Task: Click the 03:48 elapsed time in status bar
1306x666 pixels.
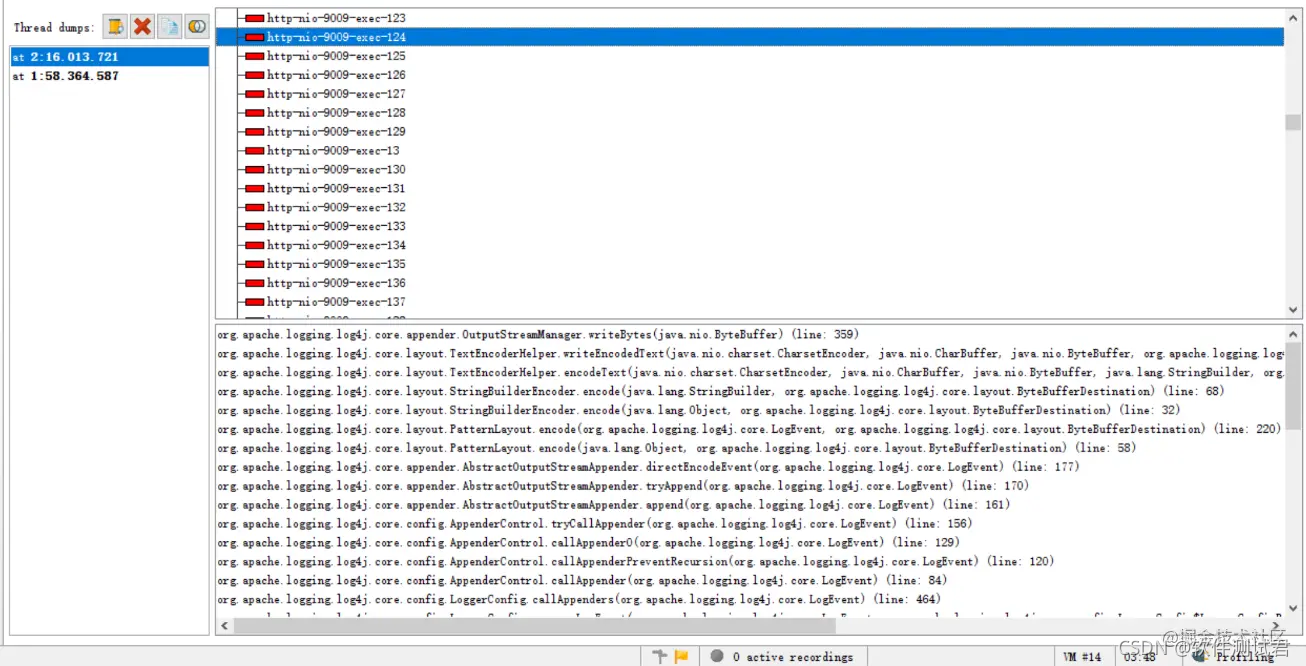Action: point(1139,657)
